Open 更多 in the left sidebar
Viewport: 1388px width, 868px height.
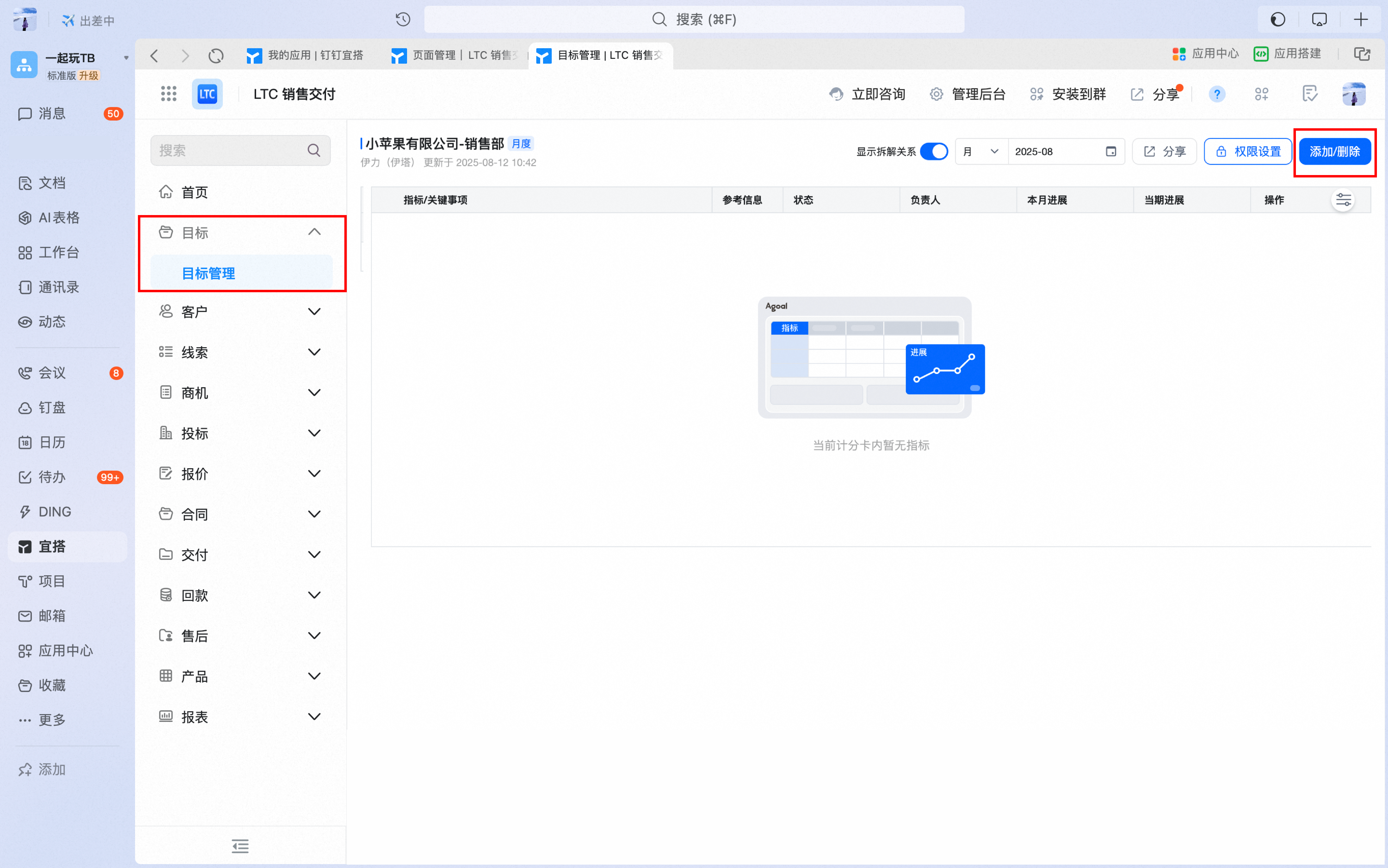pyautogui.click(x=68, y=720)
